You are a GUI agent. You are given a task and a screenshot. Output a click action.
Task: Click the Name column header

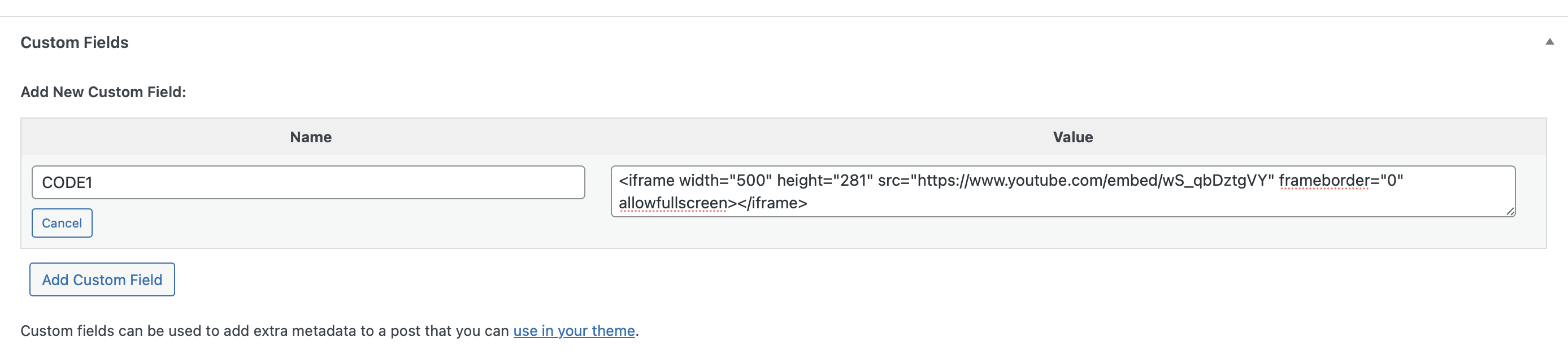[x=311, y=137]
